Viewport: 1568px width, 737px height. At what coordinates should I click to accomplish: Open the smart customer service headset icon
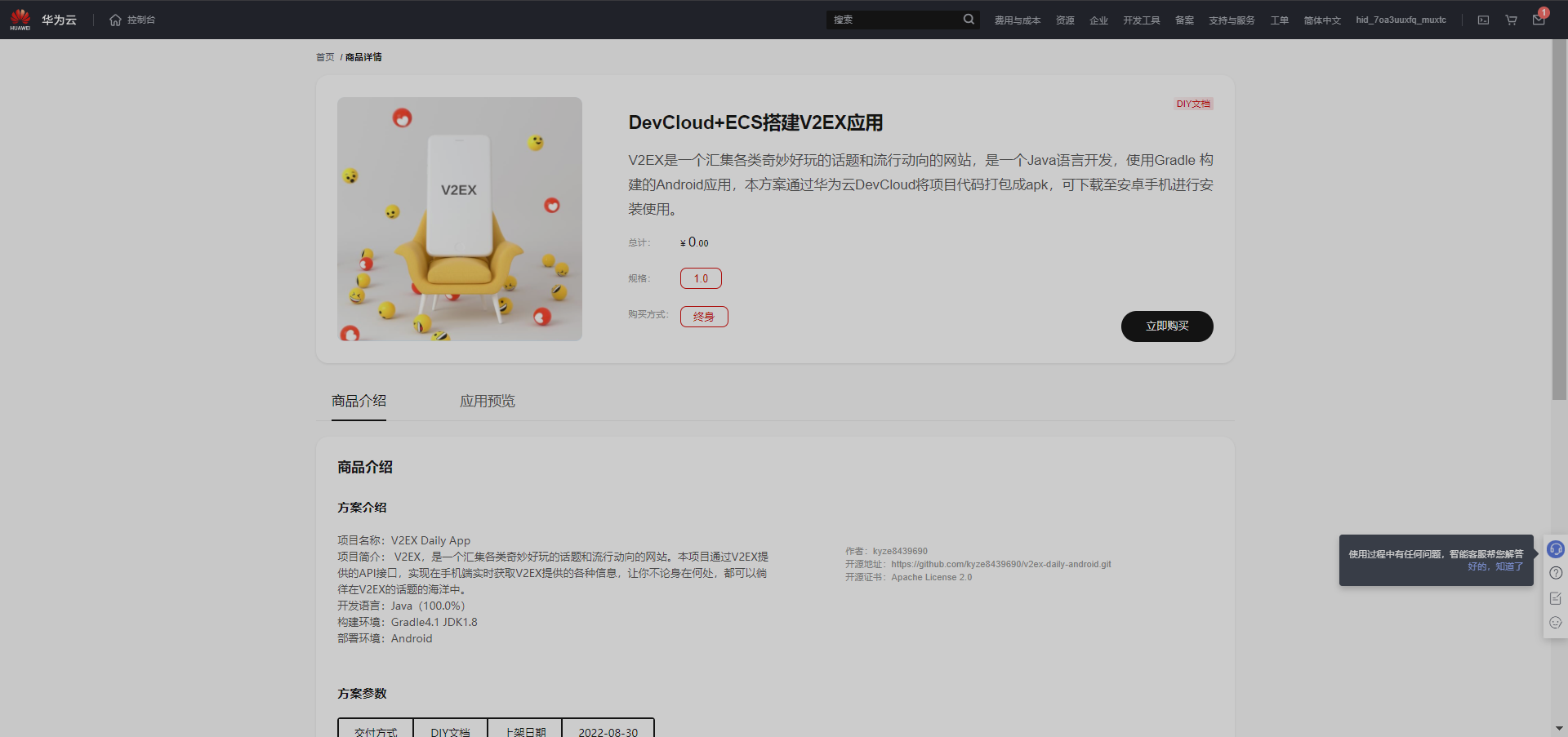click(1556, 549)
